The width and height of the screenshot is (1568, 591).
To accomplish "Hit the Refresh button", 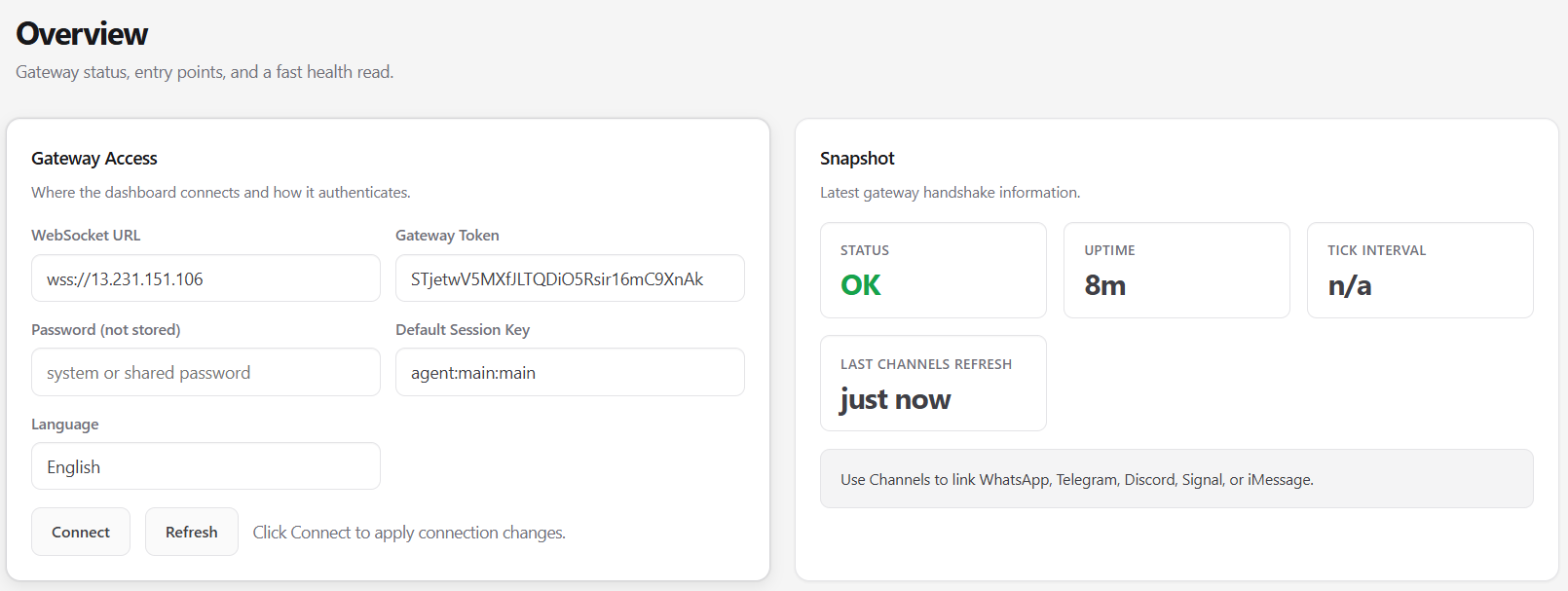I will (191, 532).
